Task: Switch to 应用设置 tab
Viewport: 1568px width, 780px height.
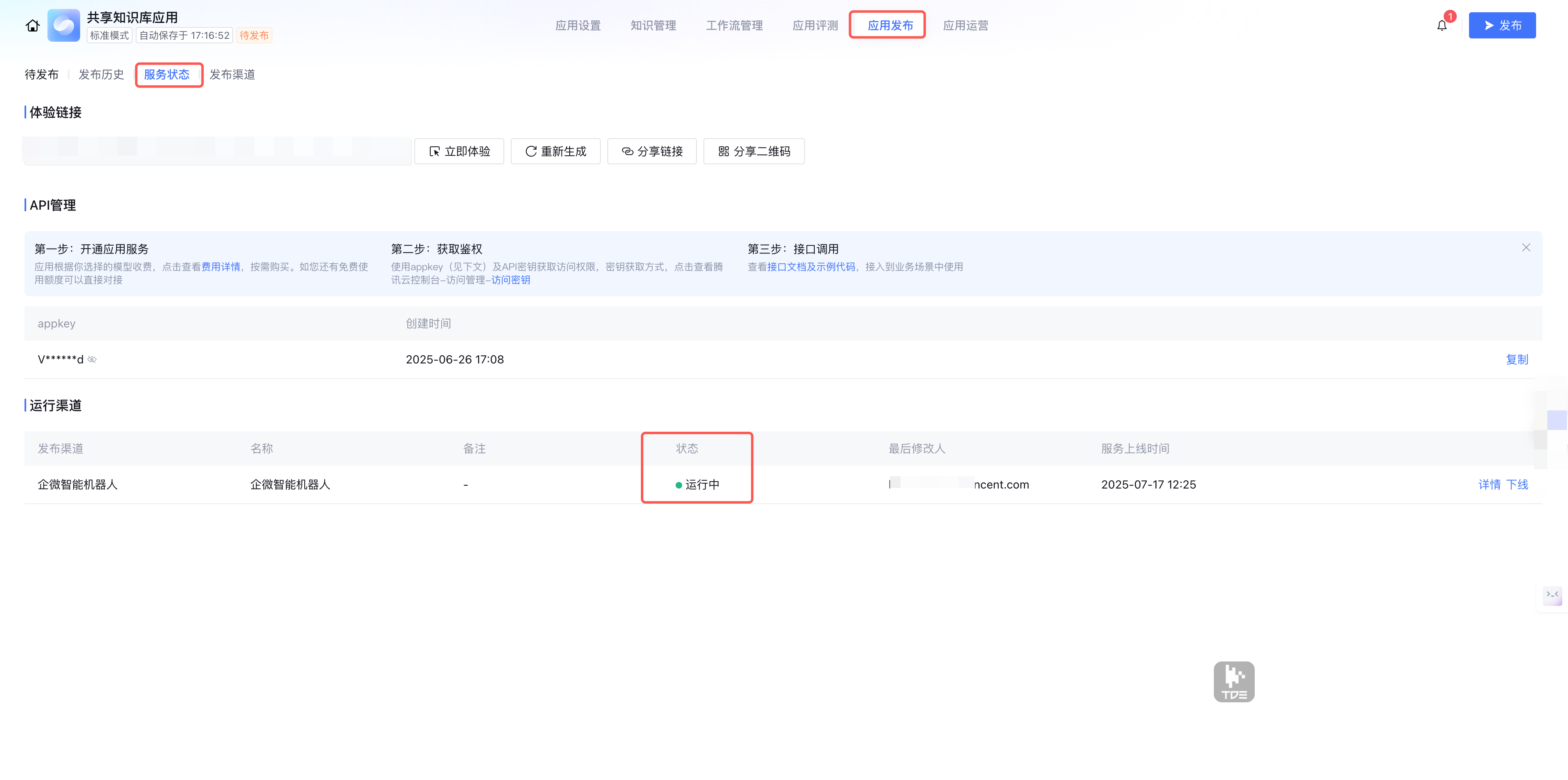Action: pos(577,26)
